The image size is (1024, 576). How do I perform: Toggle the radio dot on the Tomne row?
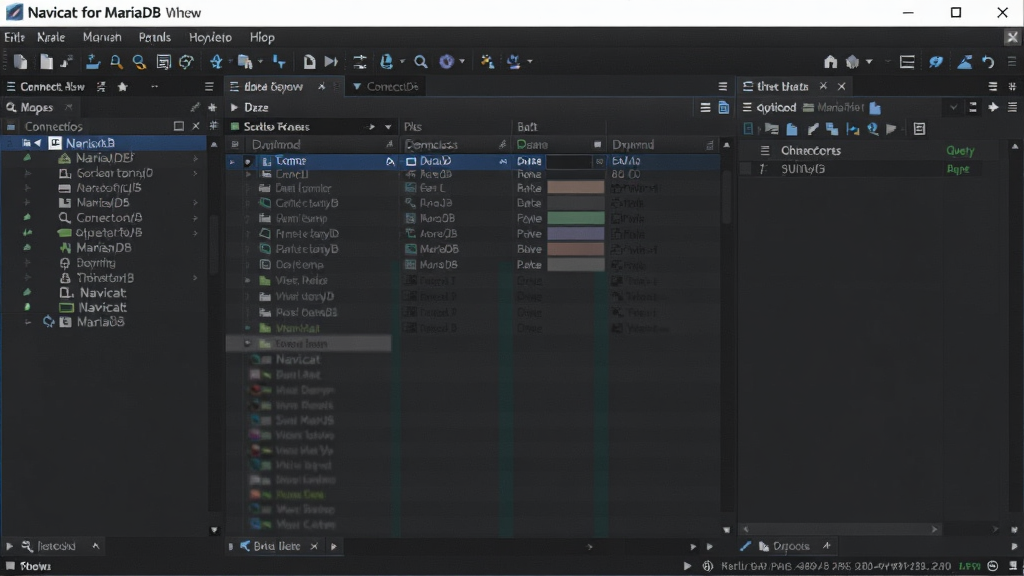[x=248, y=161]
